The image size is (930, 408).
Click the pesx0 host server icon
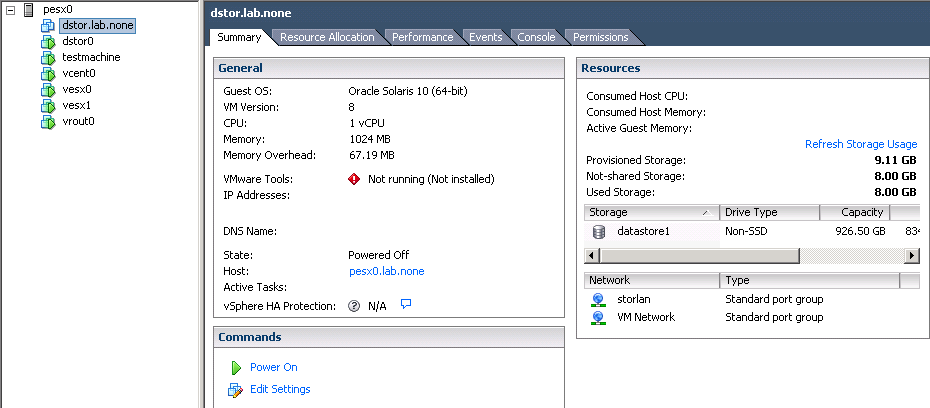[28, 10]
